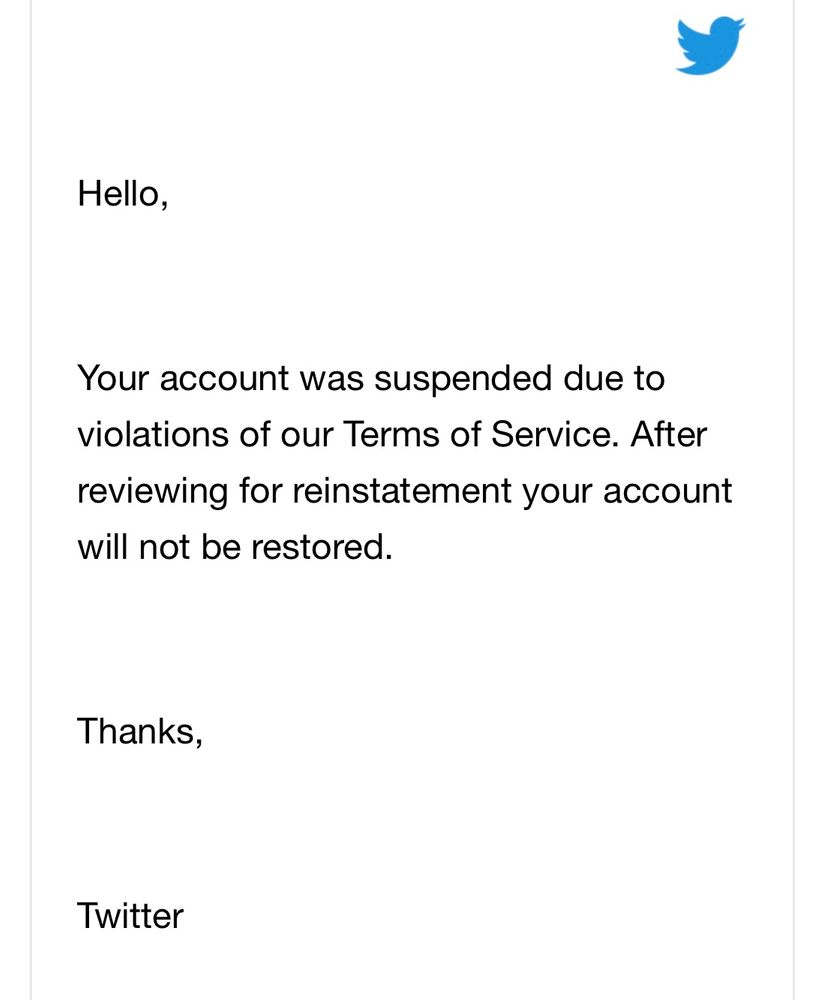815x1000 pixels.
Task: Click the word "reinstatement" in the email
Action: [402, 491]
